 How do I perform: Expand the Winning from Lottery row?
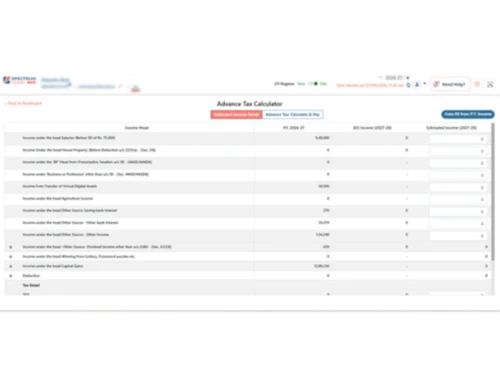click(11, 257)
